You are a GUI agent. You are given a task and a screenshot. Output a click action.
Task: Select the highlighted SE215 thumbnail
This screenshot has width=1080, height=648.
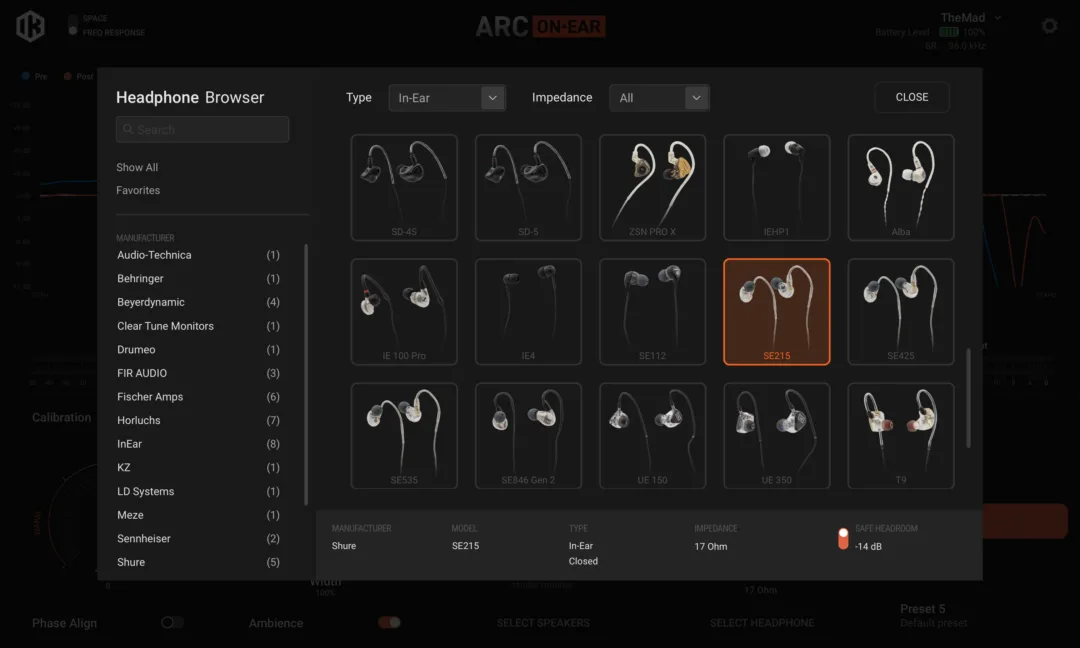pyautogui.click(x=776, y=312)
